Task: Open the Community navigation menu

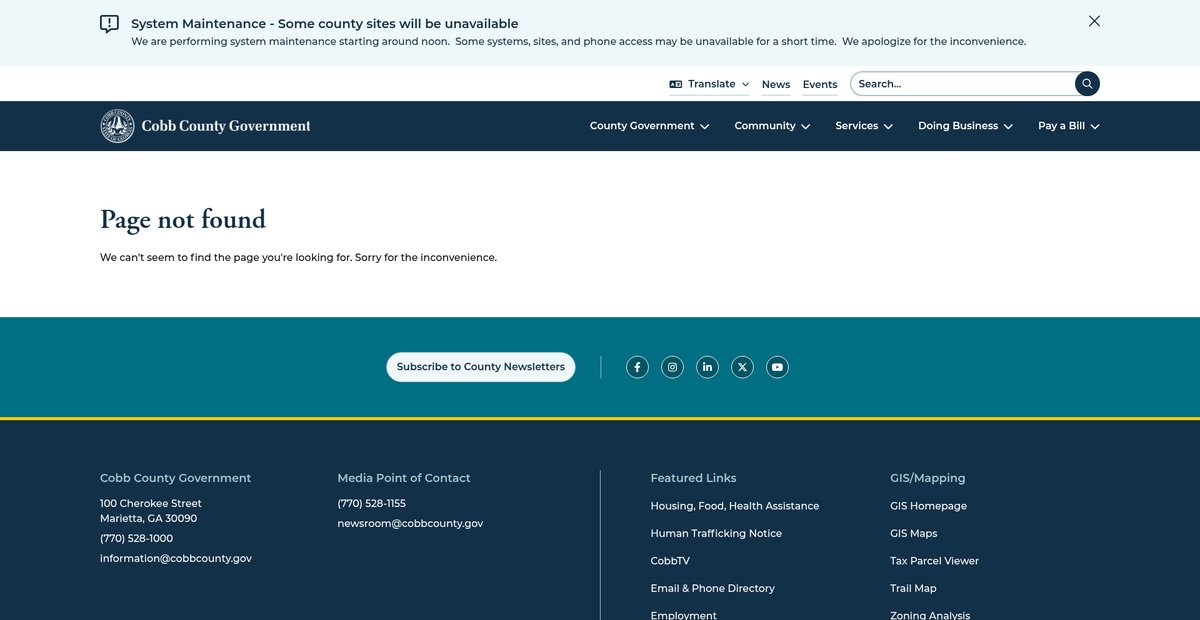Action: pos(771,126)
